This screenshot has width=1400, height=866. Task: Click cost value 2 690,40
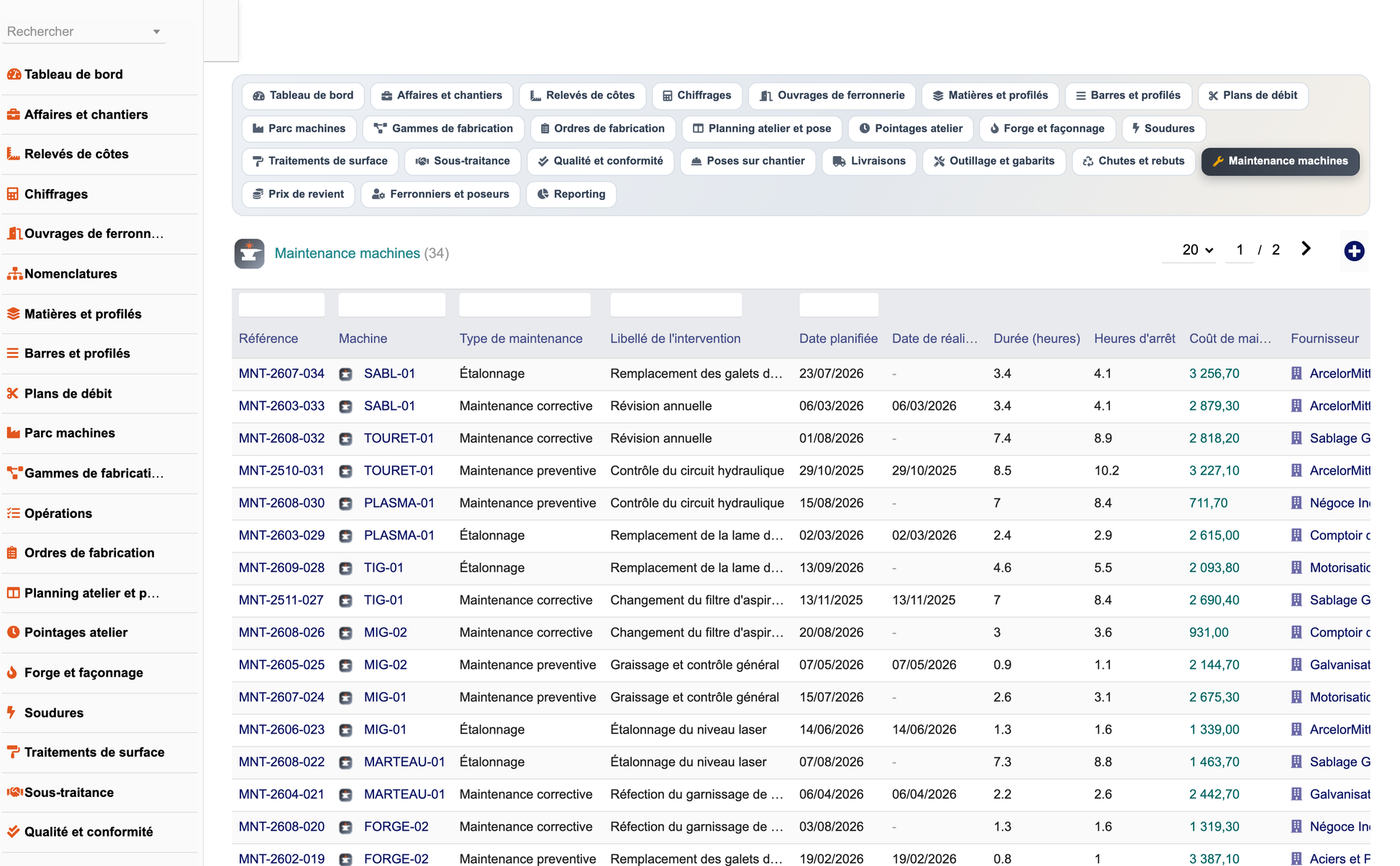coord(1214,601)
